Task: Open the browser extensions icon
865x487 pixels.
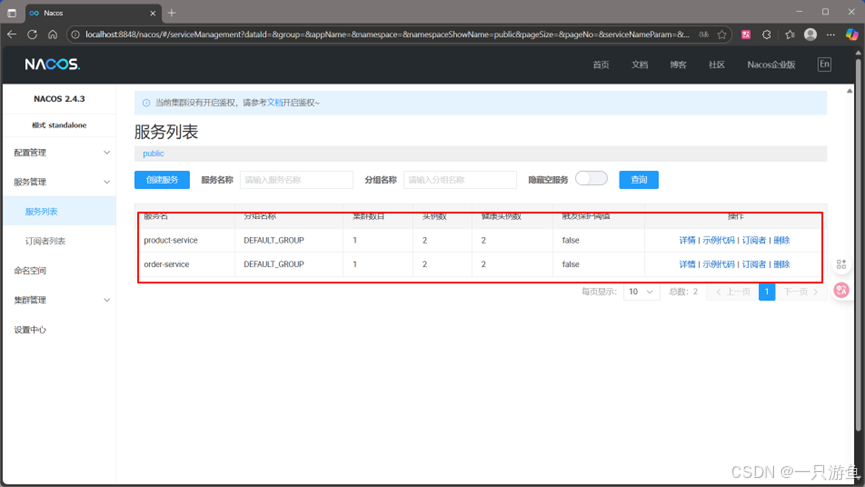Action: [x=767, y=34]
